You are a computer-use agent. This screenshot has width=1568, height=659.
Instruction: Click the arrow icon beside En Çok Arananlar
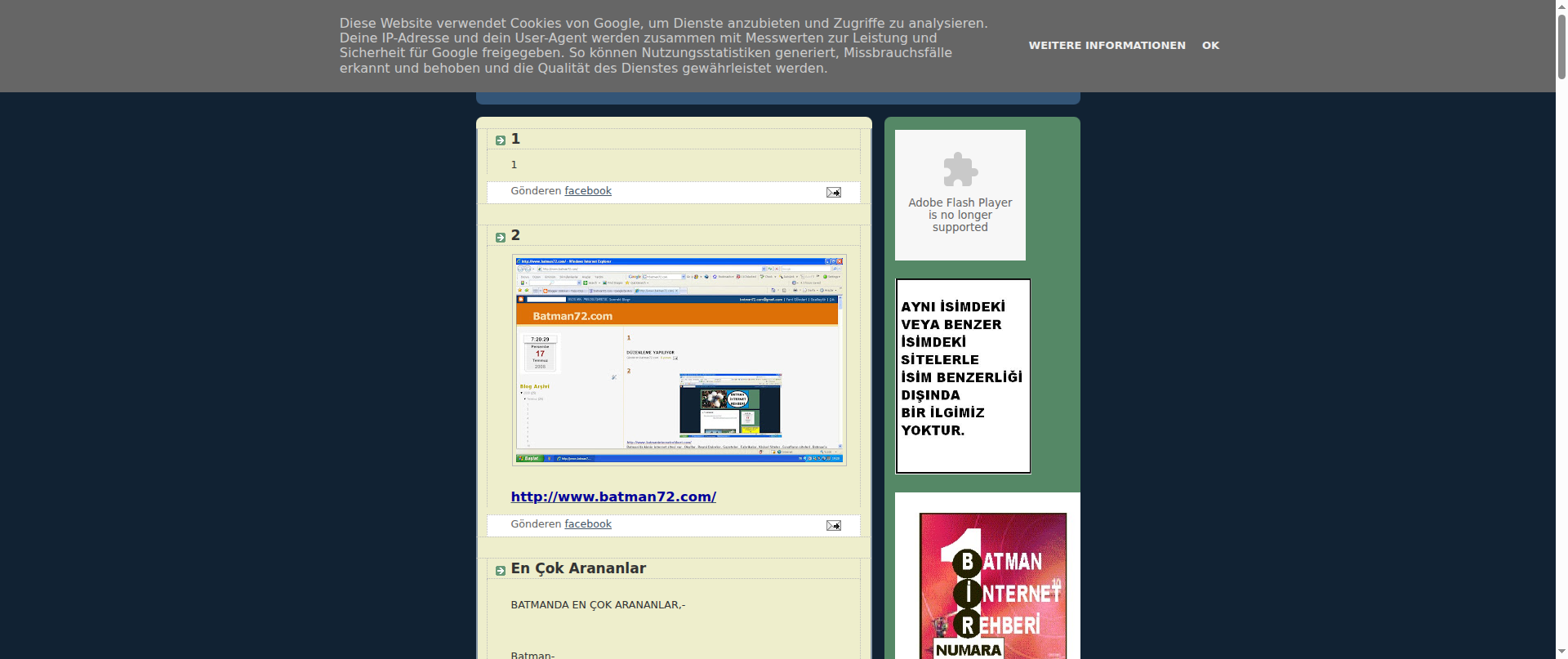click(x=501, y=571)
